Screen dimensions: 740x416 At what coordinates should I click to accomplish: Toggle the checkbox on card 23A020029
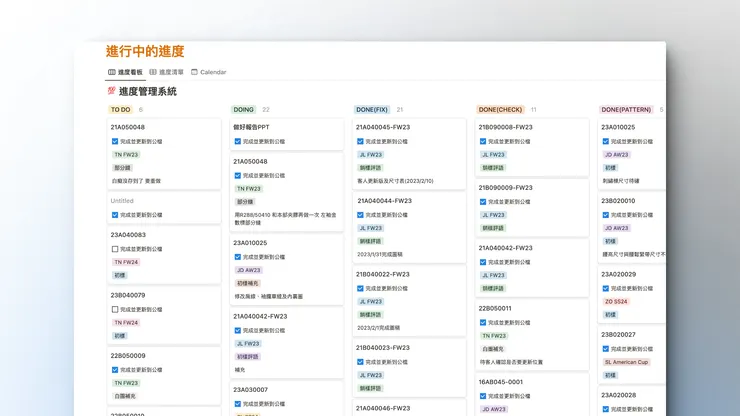click(605, 289)
